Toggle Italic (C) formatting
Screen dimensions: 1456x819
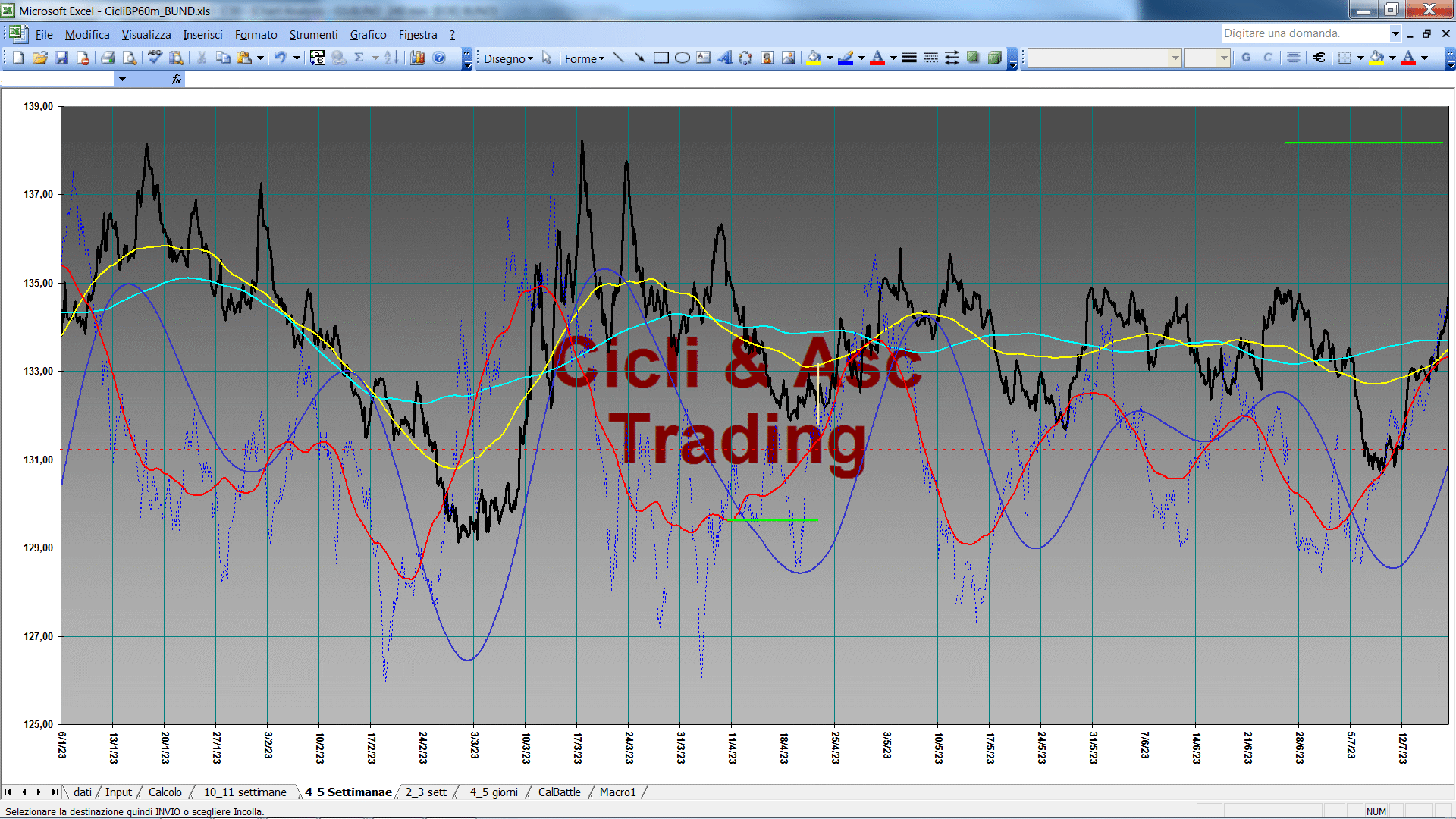[x=1267, y=58]
